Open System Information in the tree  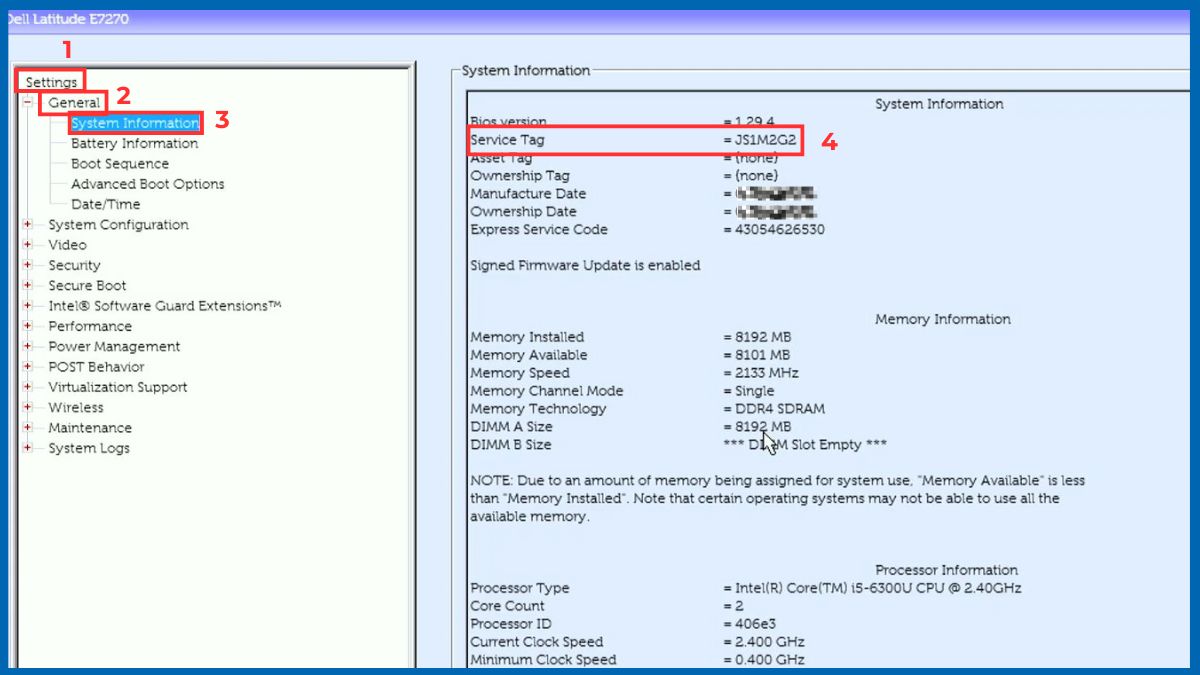click(x=135, y=123)
